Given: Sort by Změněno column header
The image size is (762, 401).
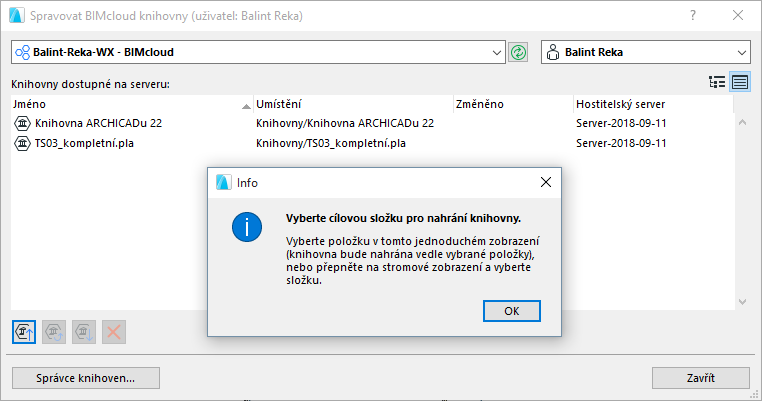Looking at the screenshot, I should point(513,104).
